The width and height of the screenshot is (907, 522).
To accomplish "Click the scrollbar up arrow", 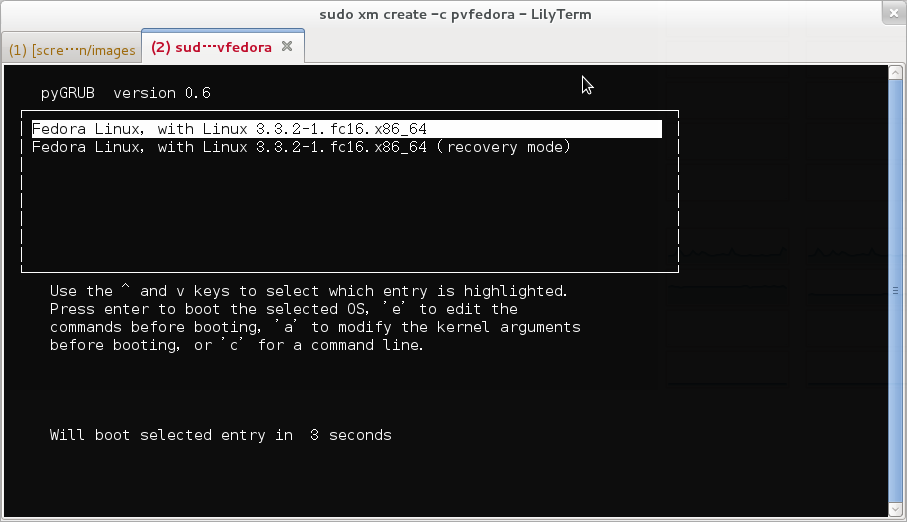I will coord(895,71).
